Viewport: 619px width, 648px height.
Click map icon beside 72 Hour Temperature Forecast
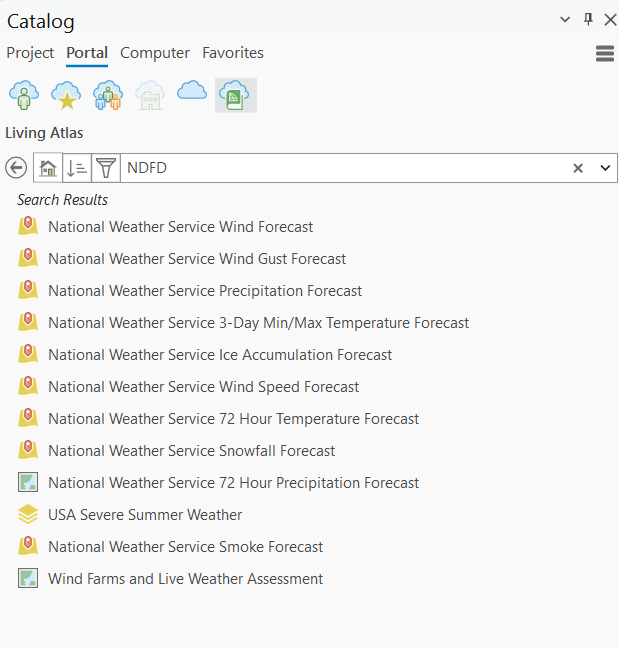pos(28,418)
